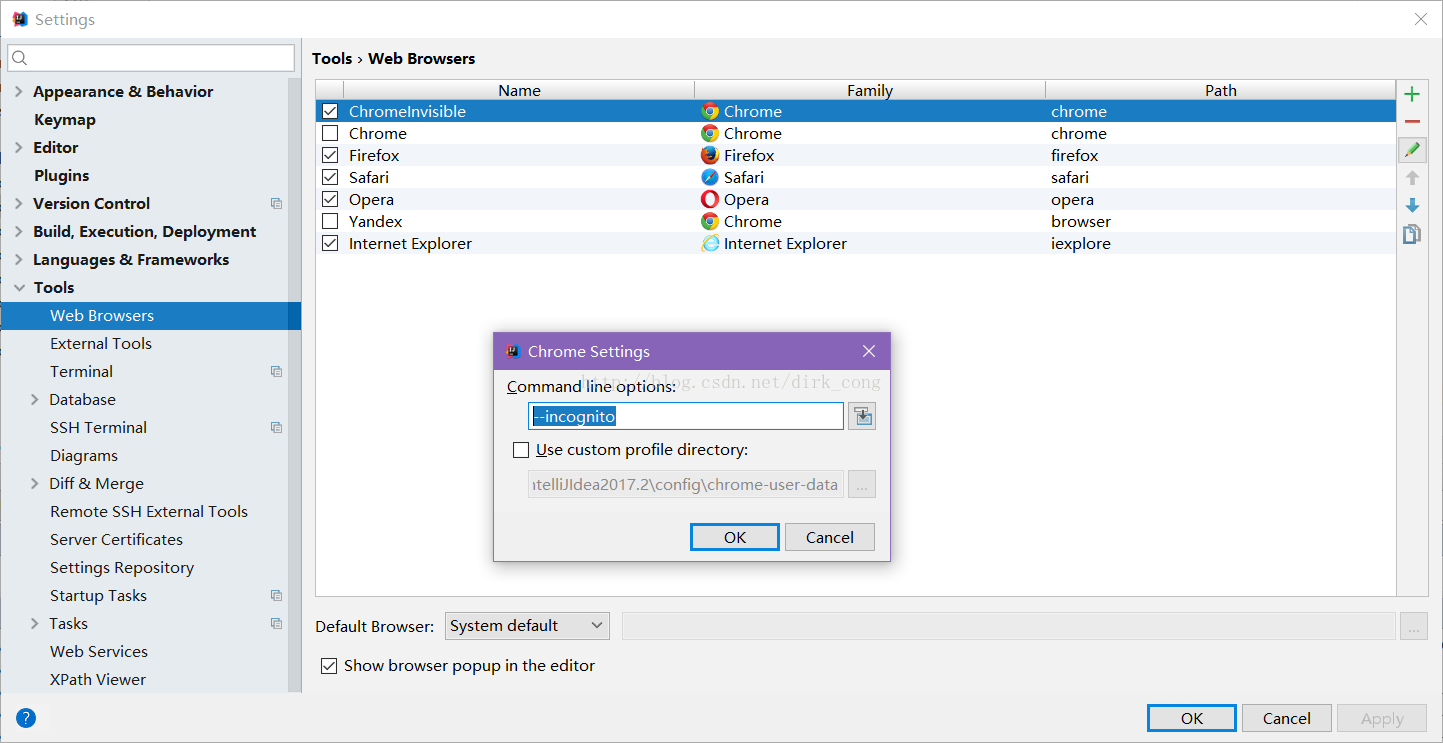Click Firefox icon in Family column
The image size is (1443, 743).
click(x=710, y=155)
